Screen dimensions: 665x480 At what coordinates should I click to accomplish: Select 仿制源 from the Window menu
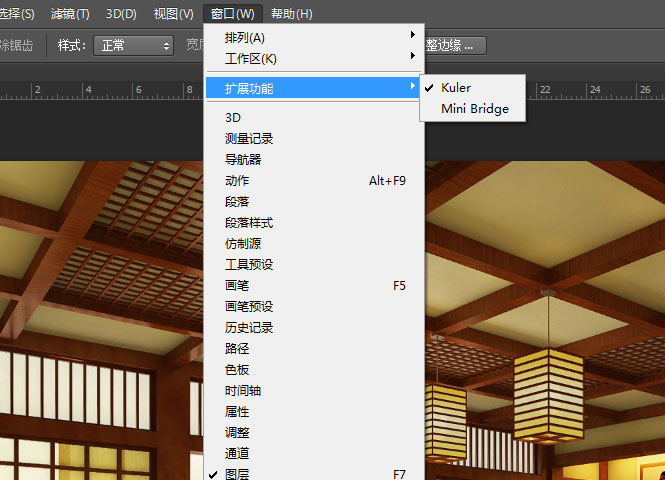click(x=243, y=243)
